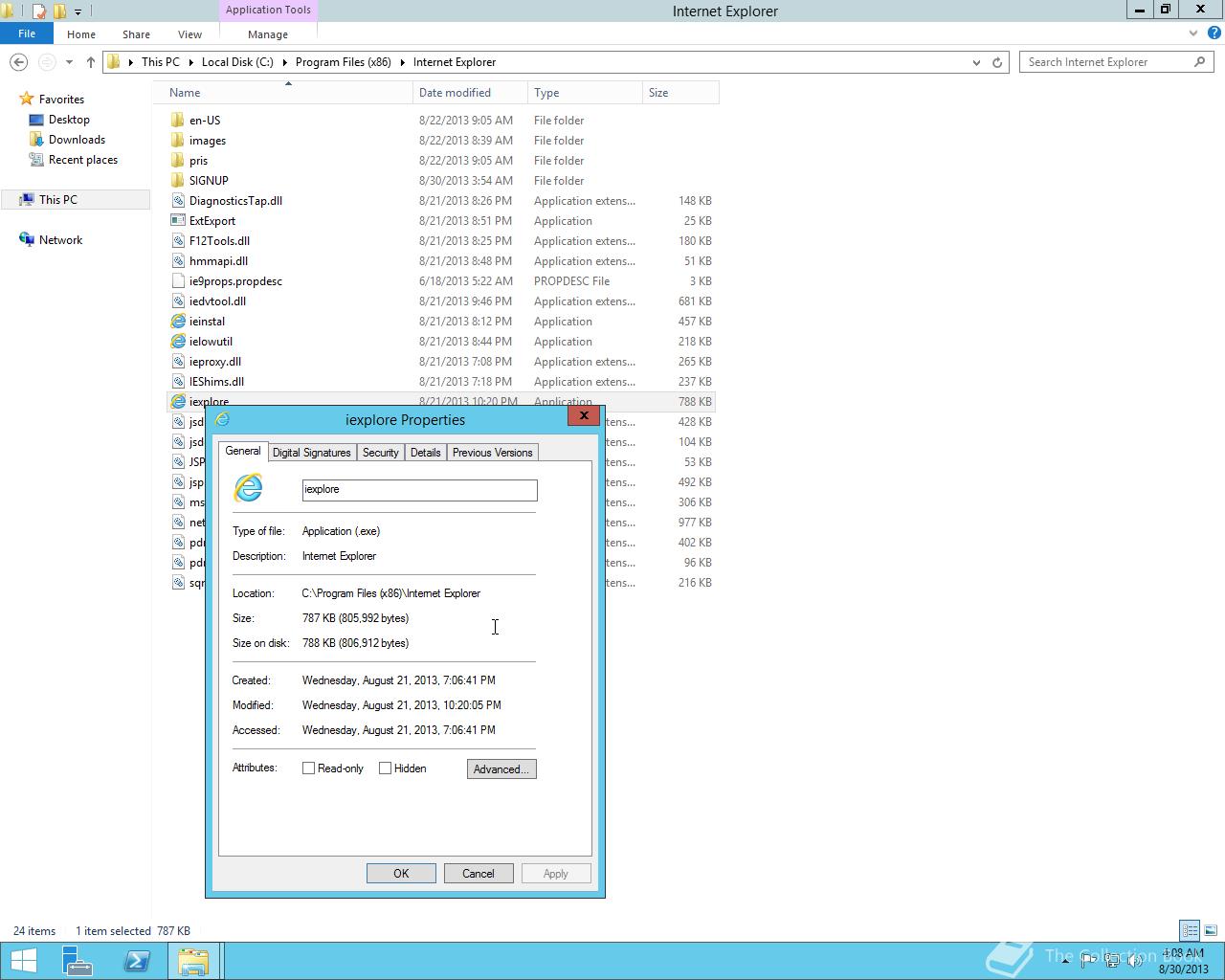Open Downloads in Favorites

77,140
